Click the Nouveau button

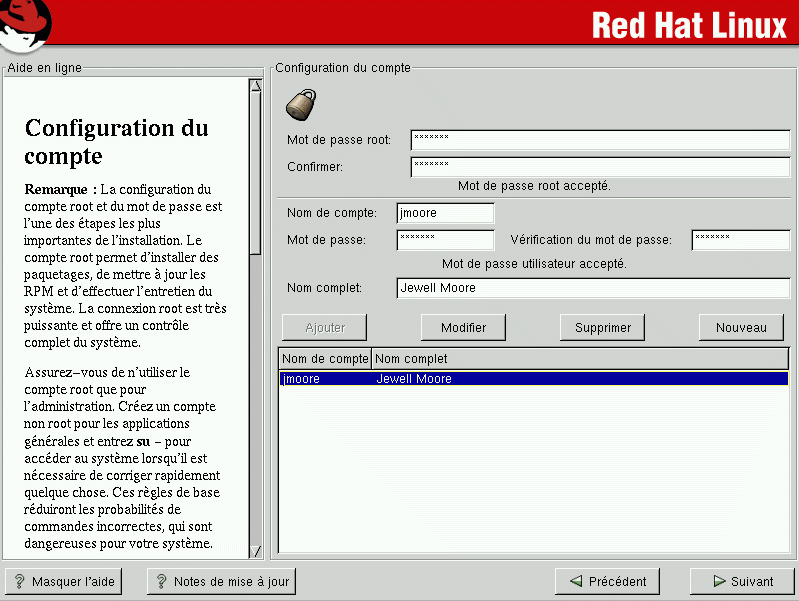[x=741, y=327]
